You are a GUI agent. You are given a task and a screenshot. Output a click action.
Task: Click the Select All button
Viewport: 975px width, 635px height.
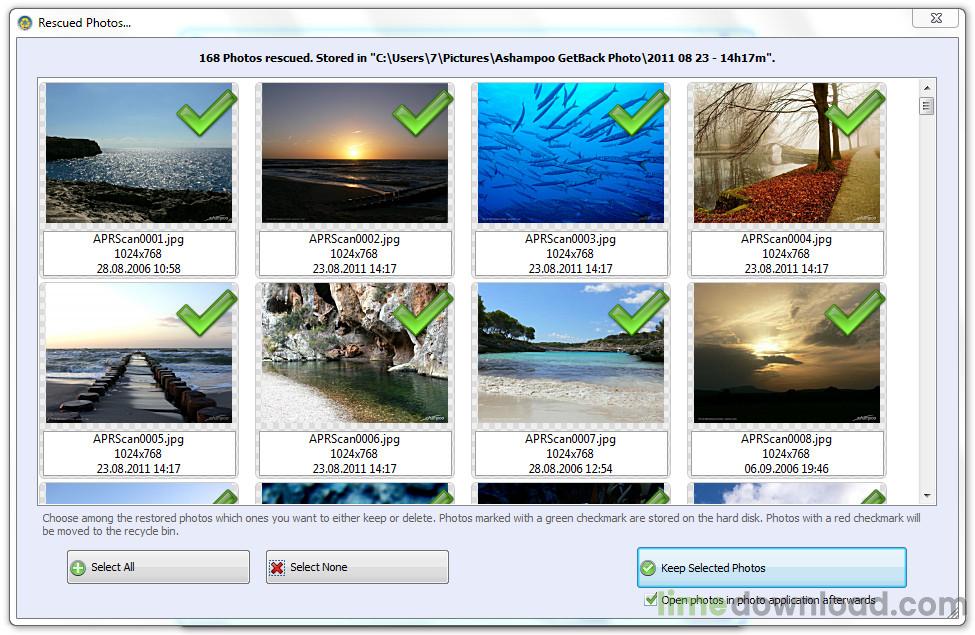tap(159, 567)
